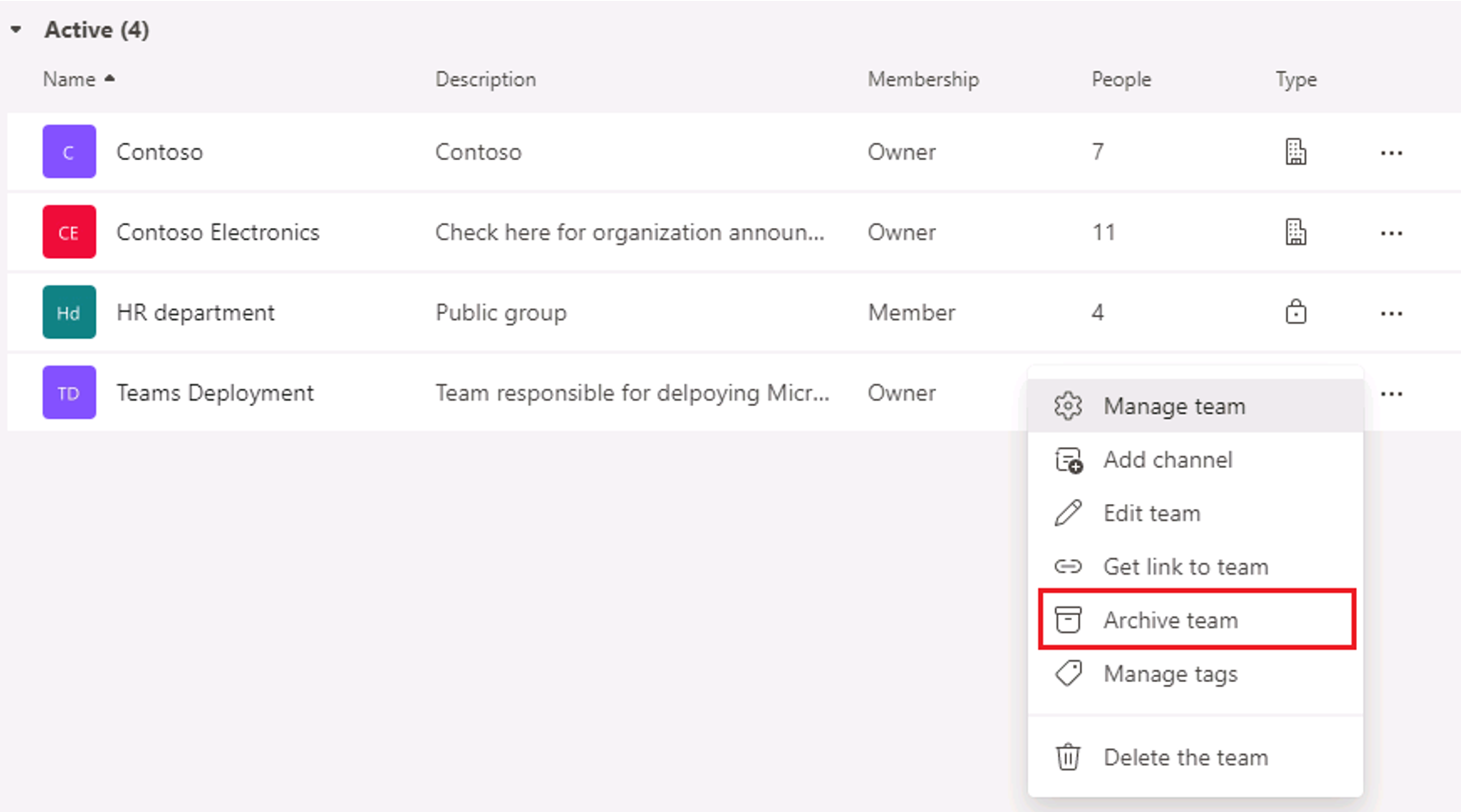Click the Membership column header
This screenshot has height=812, width=1461.
(x=922, y=79)
